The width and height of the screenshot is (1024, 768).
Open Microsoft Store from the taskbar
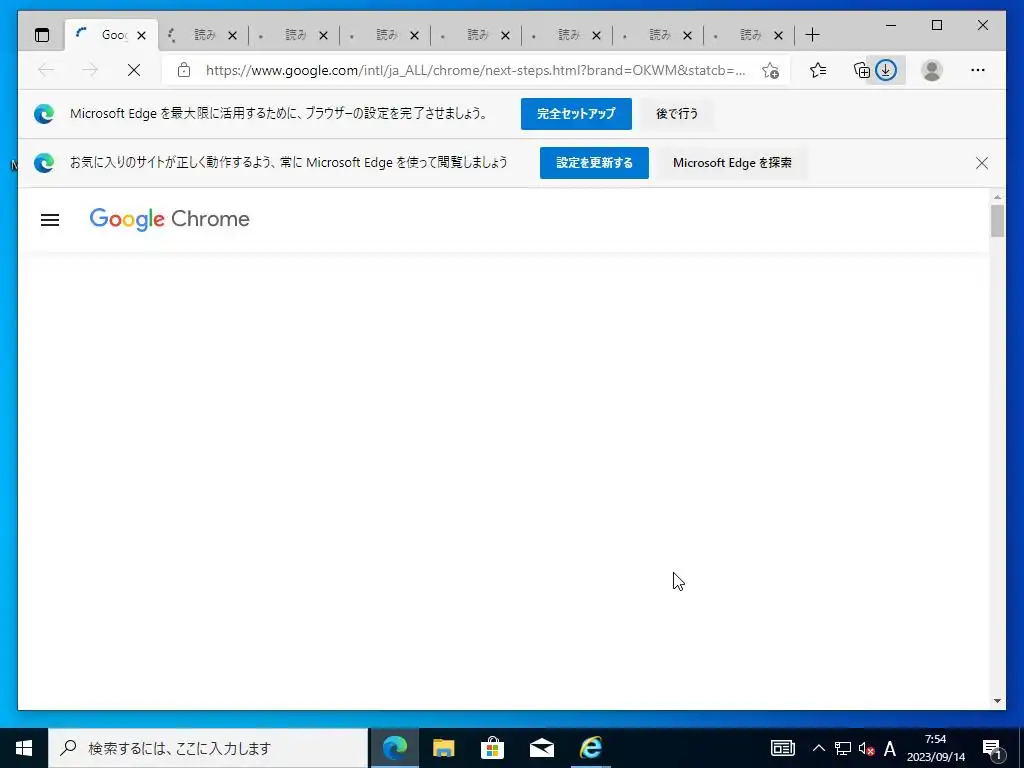[492, 748]
